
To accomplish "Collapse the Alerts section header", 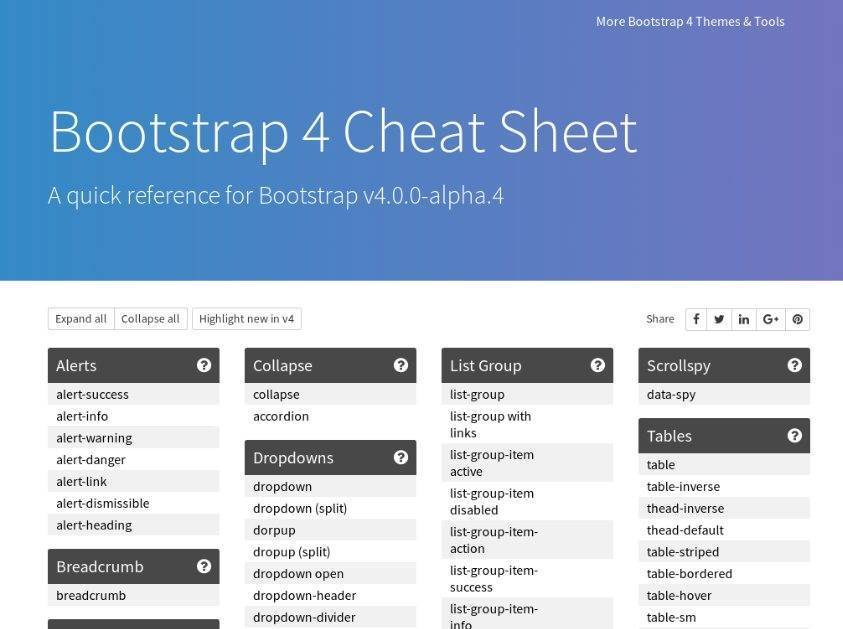I will (x=133, y=366).
